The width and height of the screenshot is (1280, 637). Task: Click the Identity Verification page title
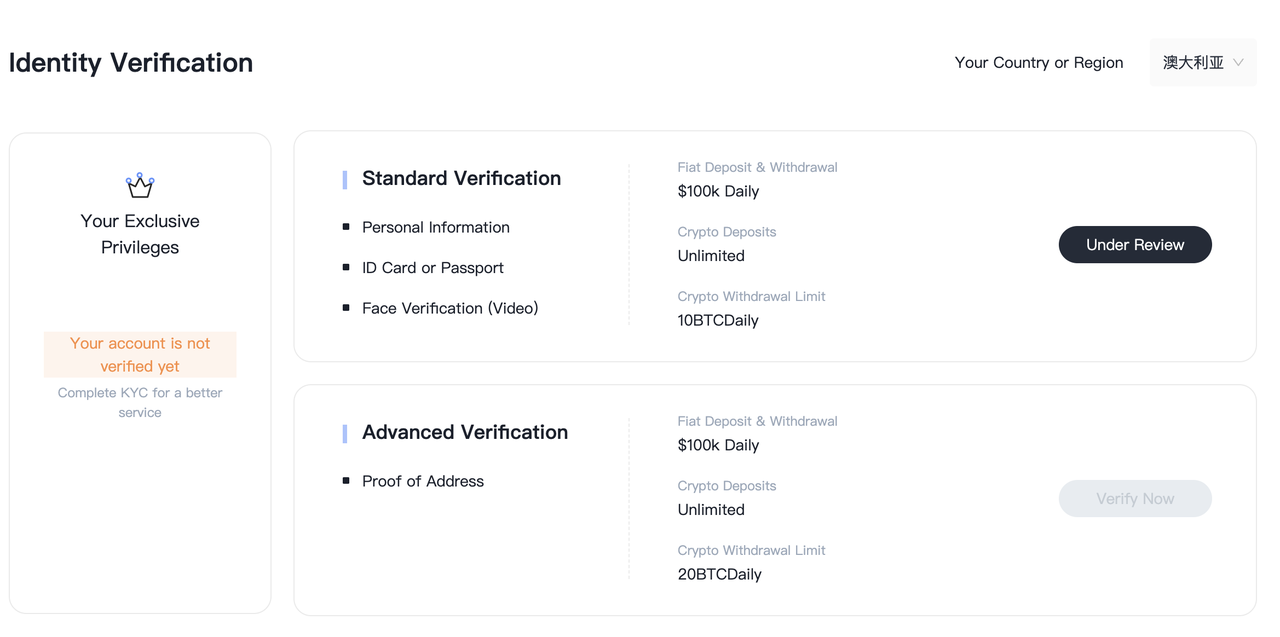(131, 62)
